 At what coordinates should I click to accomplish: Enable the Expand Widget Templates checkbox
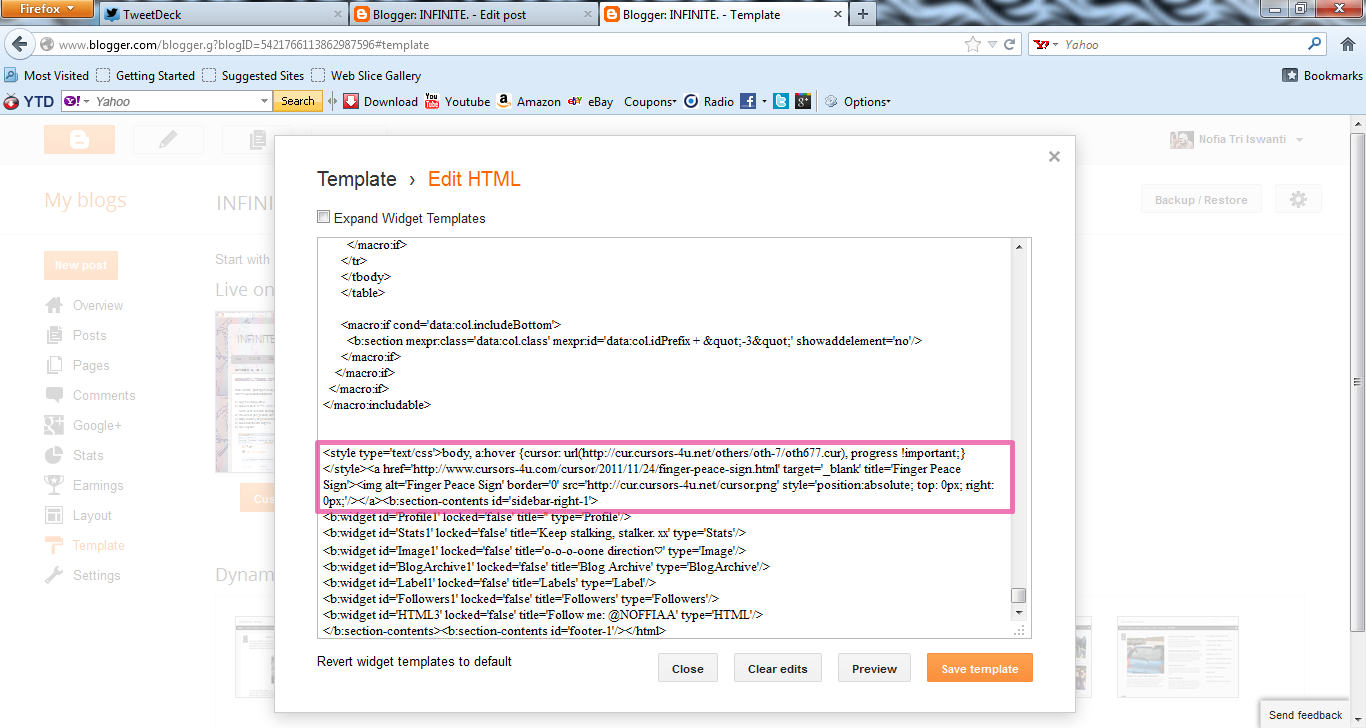(323, 216)
